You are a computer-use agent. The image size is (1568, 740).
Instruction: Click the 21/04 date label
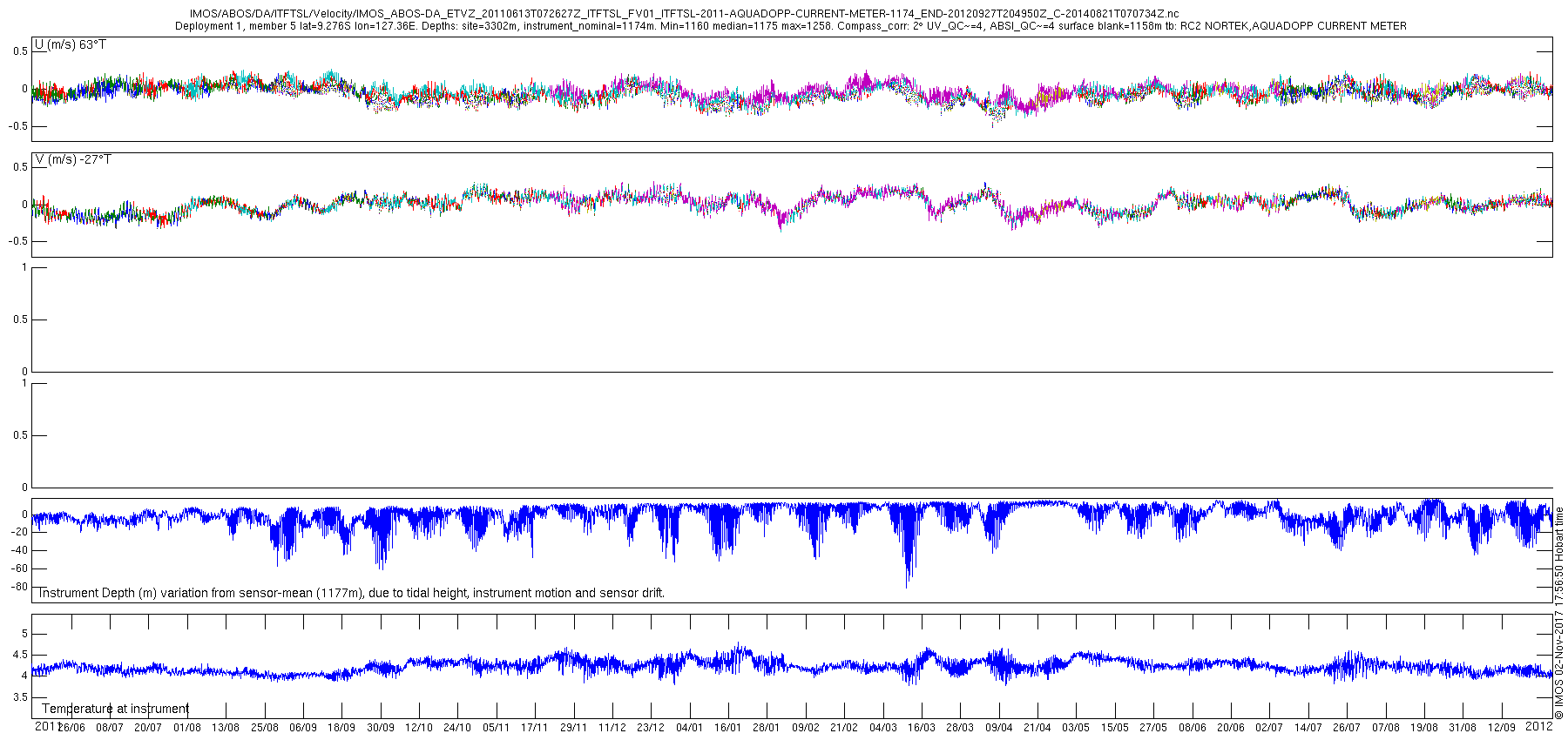click(1037, 728)
